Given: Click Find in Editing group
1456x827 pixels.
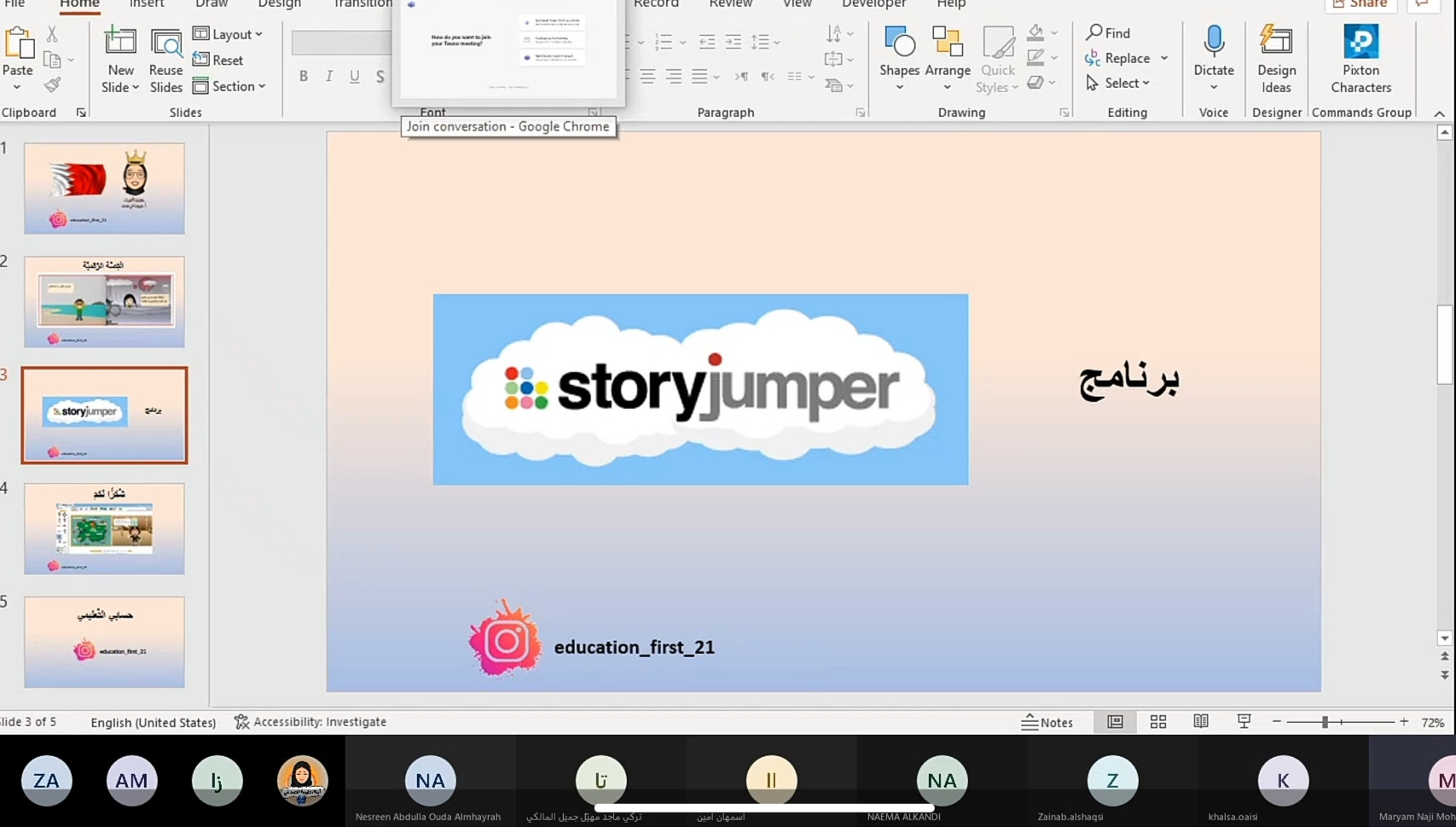Looking at the screenshot, I should [x=1108, y=32].
